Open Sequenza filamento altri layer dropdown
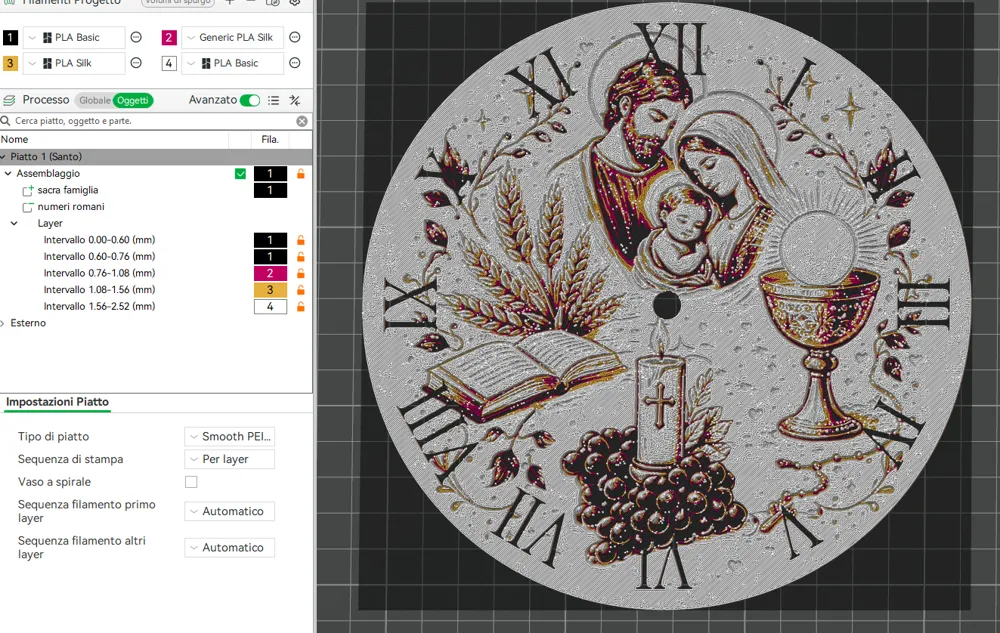 (x=230, y=548)
